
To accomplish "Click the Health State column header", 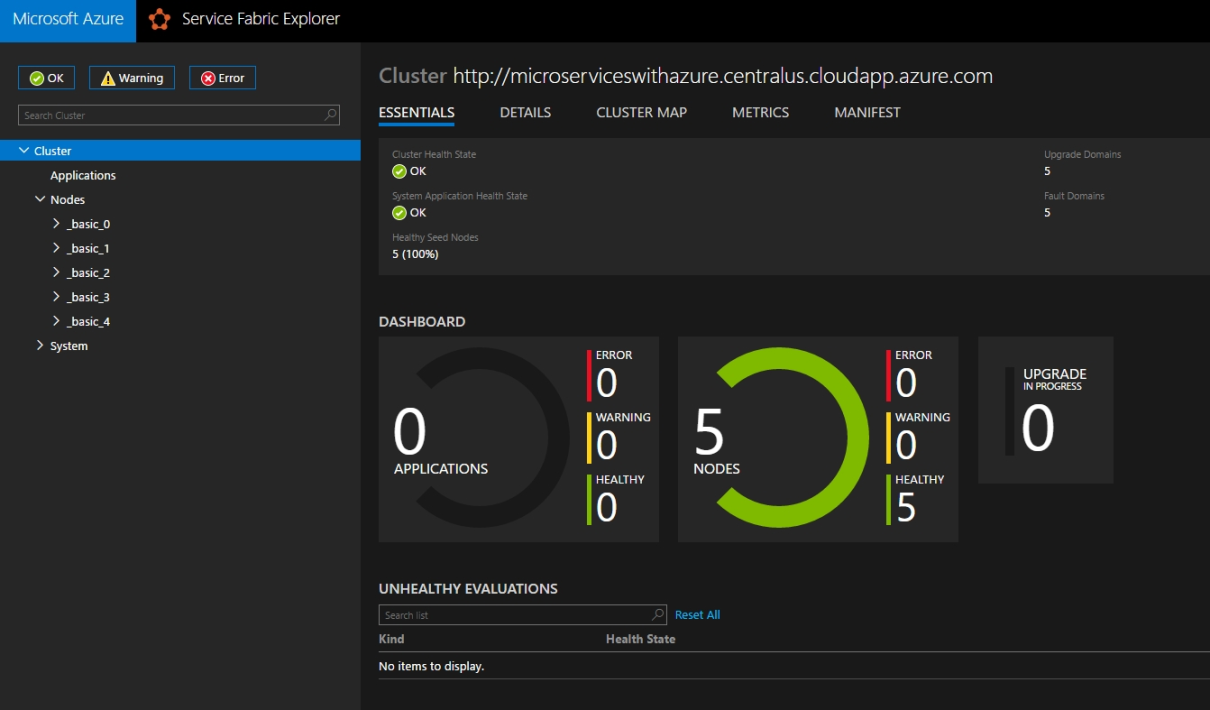I will 641,639.
